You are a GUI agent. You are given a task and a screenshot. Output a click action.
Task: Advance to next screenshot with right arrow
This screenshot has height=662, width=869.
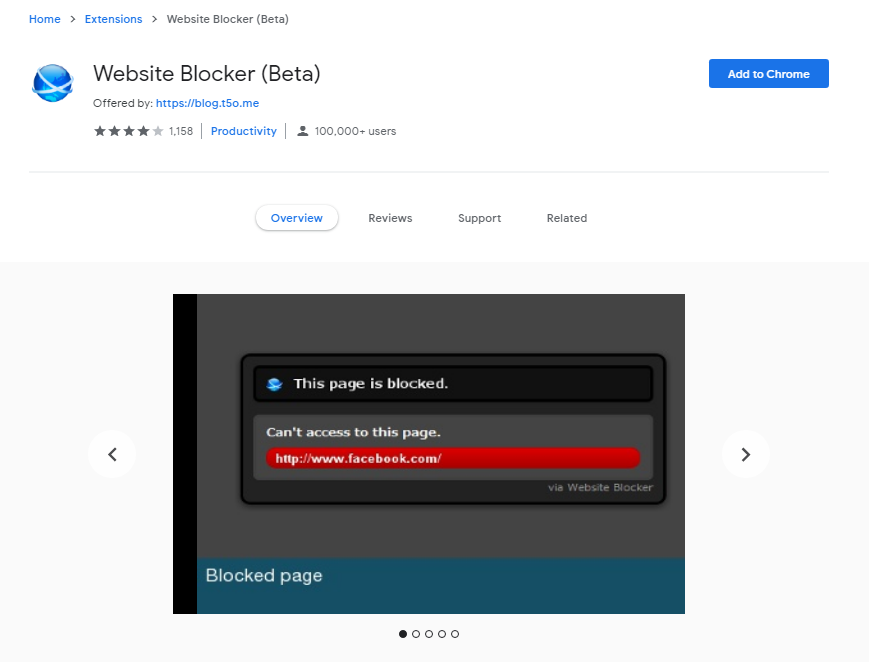point(745,455)
